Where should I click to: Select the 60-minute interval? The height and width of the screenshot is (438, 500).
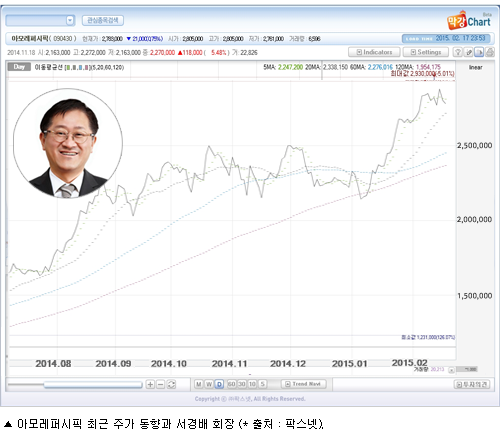coord(232,384)
